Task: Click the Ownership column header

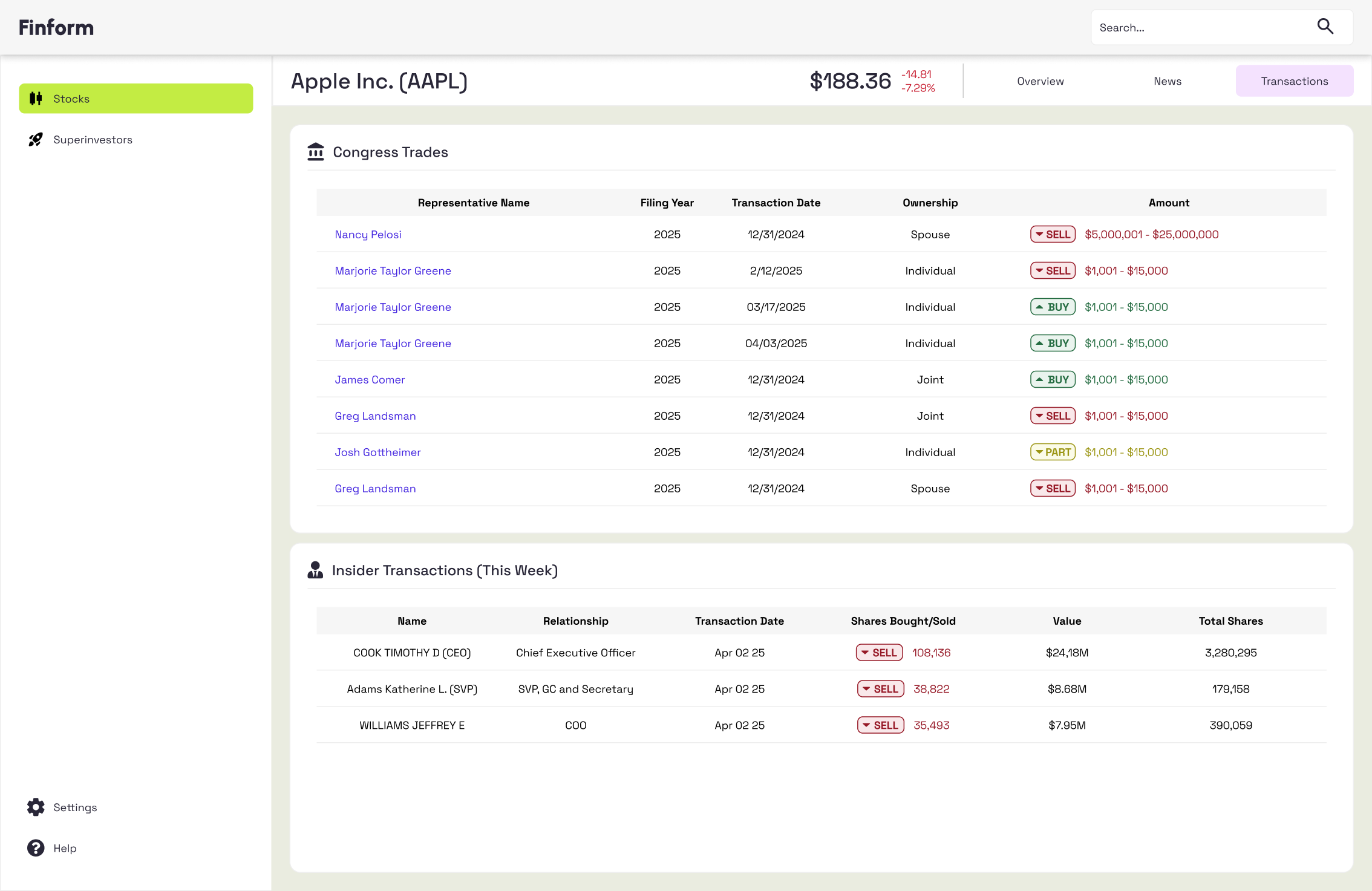Action: [x=930, y=203]
